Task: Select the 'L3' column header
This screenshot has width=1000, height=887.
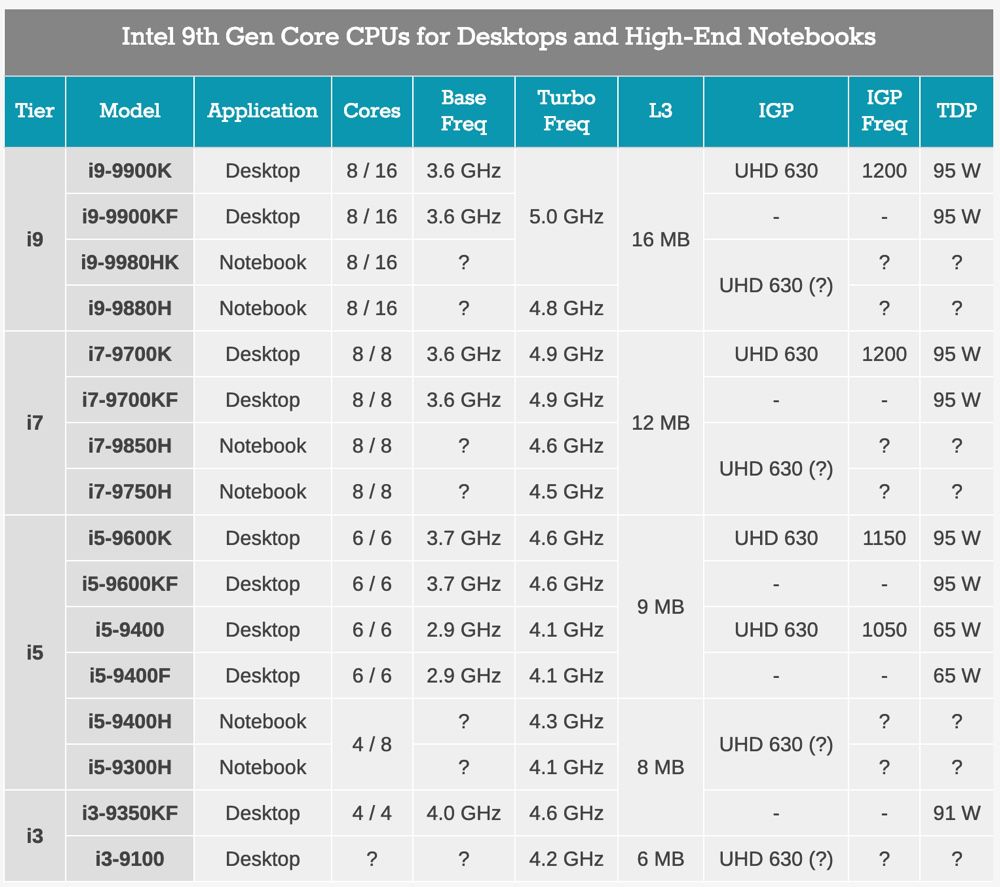Action: click(661, 111)
